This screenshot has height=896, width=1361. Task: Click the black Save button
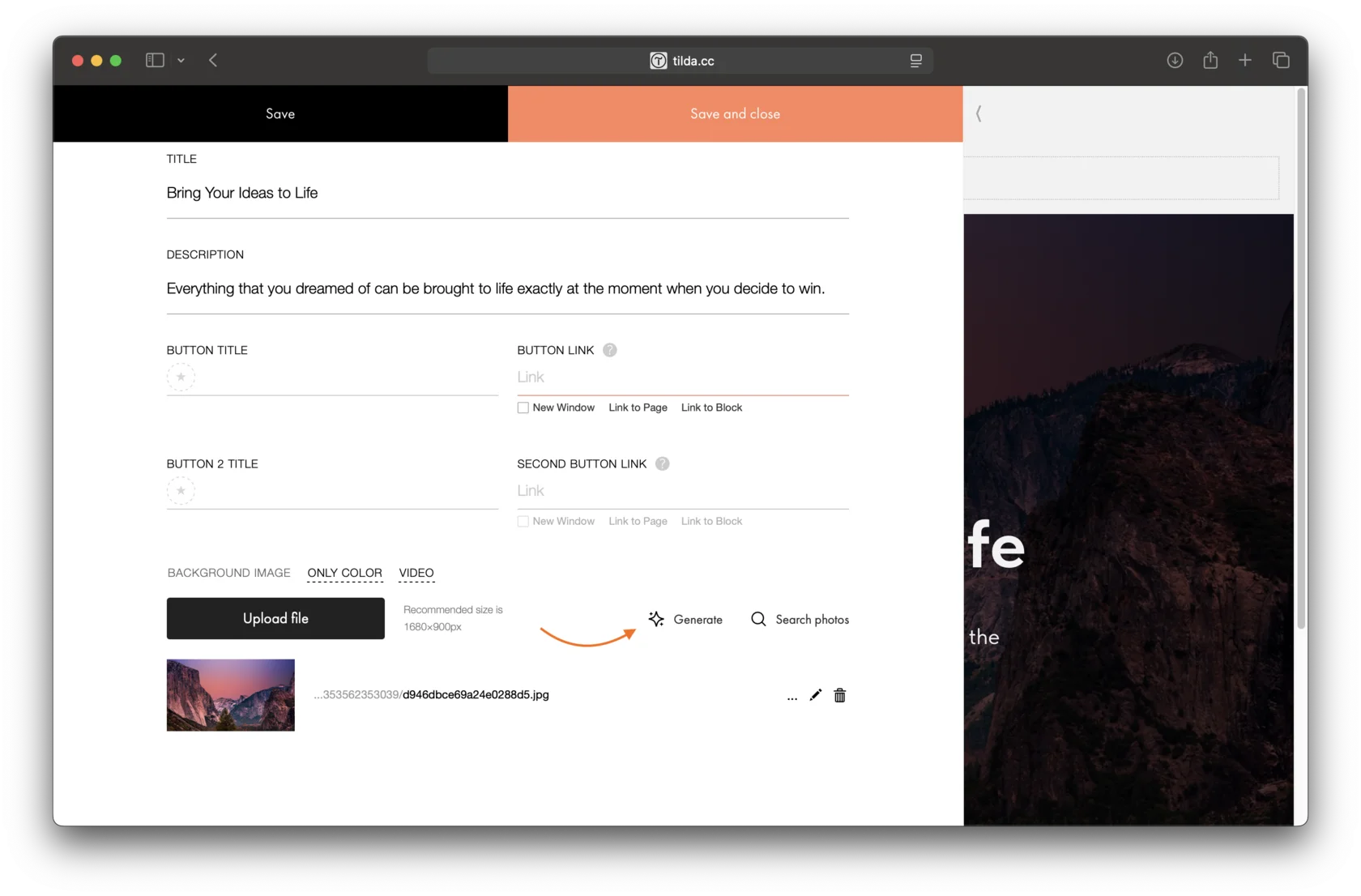point(280,113)
